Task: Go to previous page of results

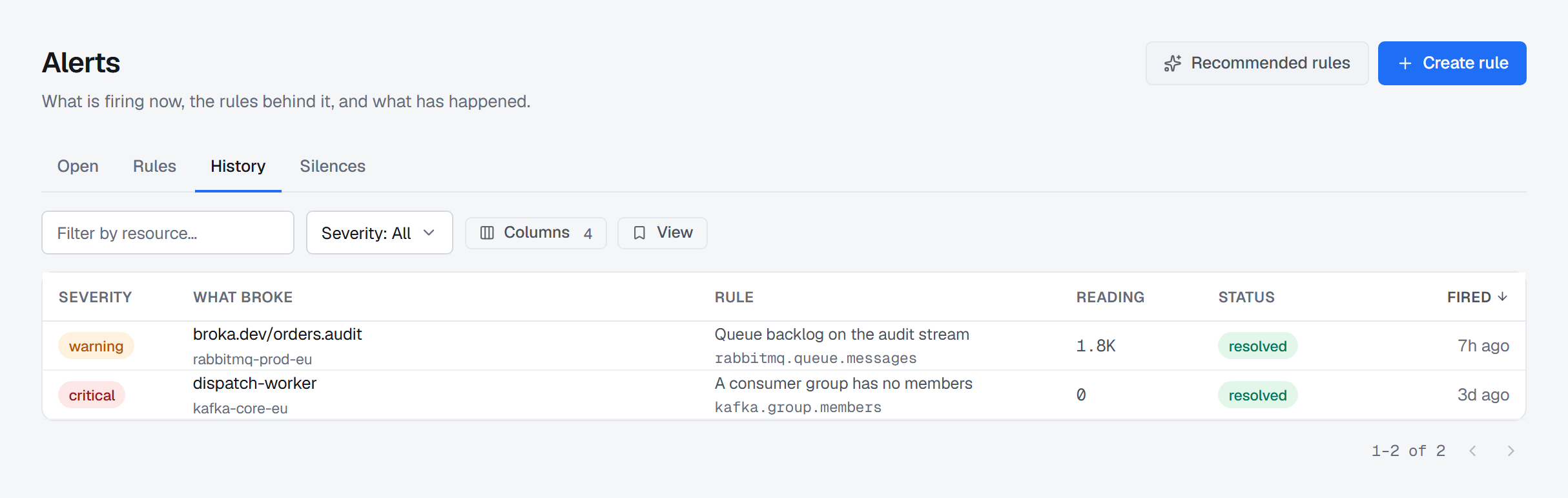Action: (x=1472, y=451)
